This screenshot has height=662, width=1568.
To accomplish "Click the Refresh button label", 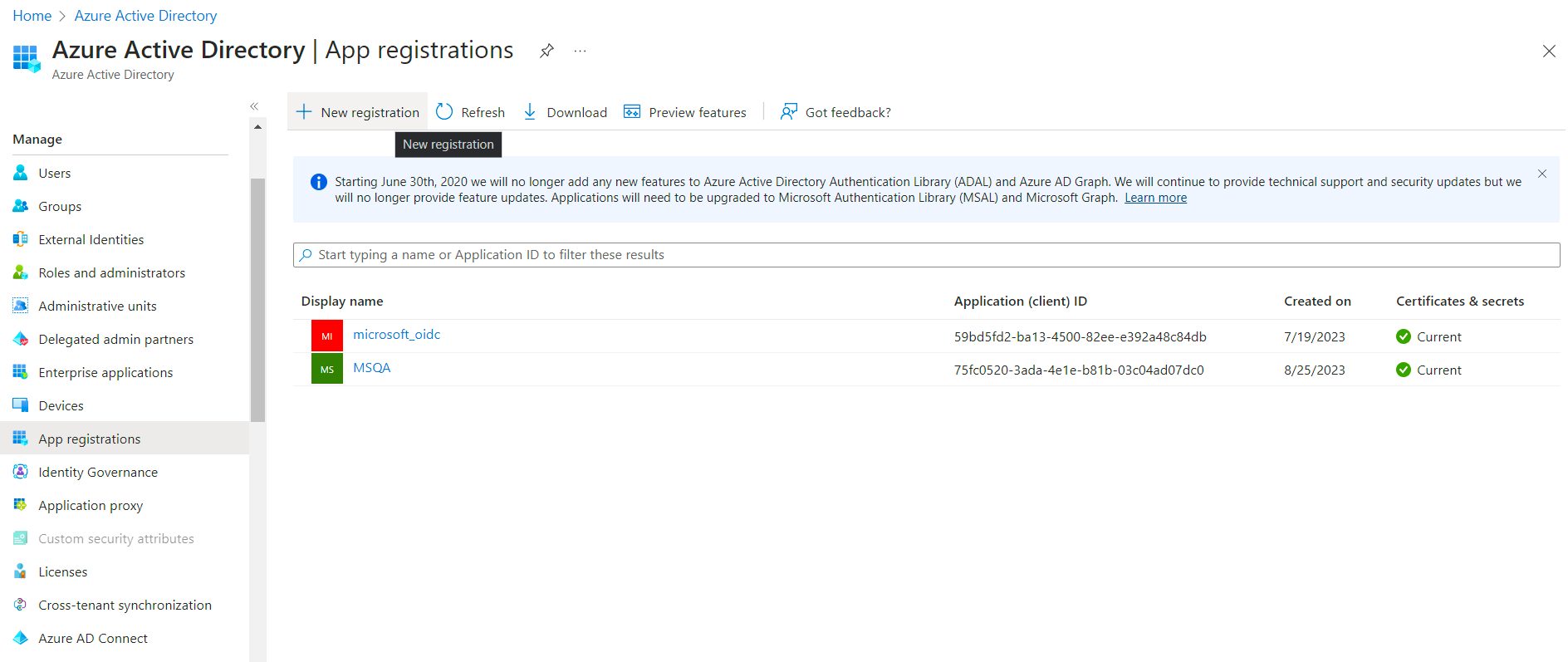I will click(x=483, y=112).
